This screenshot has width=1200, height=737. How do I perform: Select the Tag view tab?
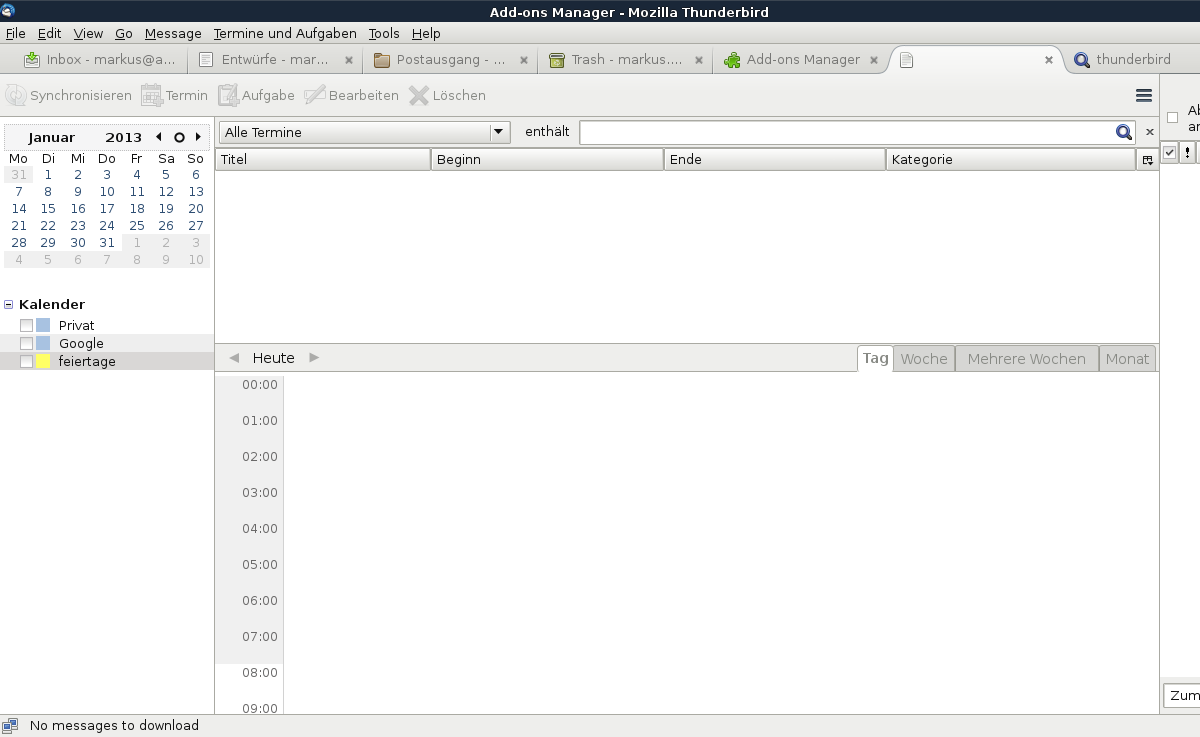tap(876, 358)
